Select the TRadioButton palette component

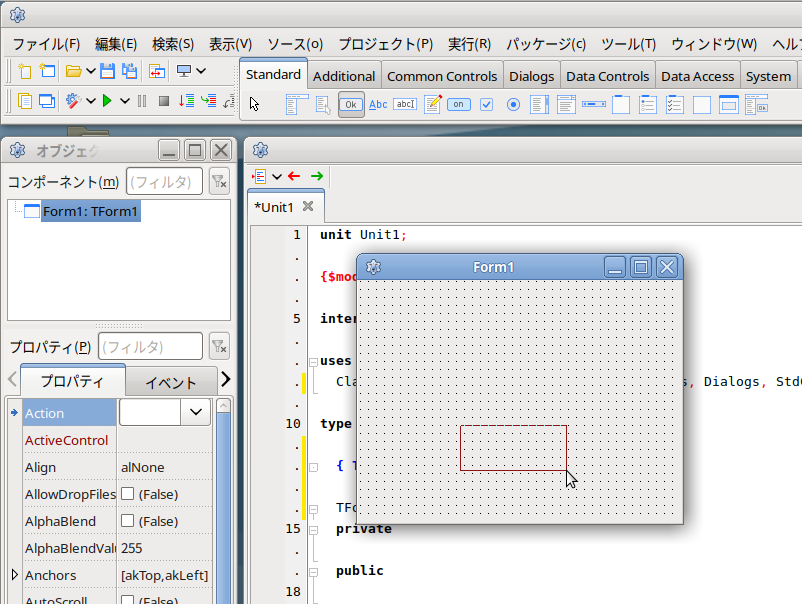point(513,104)
